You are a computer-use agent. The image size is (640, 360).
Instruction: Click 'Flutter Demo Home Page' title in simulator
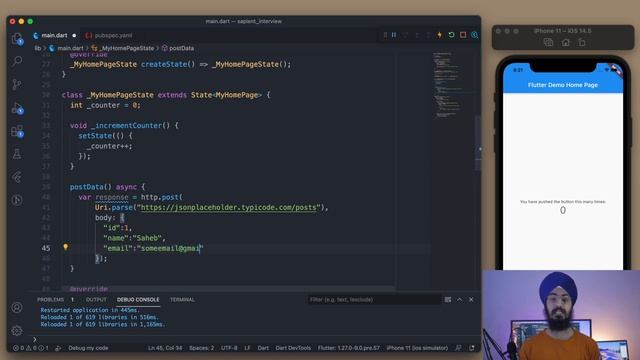point(563,85)
